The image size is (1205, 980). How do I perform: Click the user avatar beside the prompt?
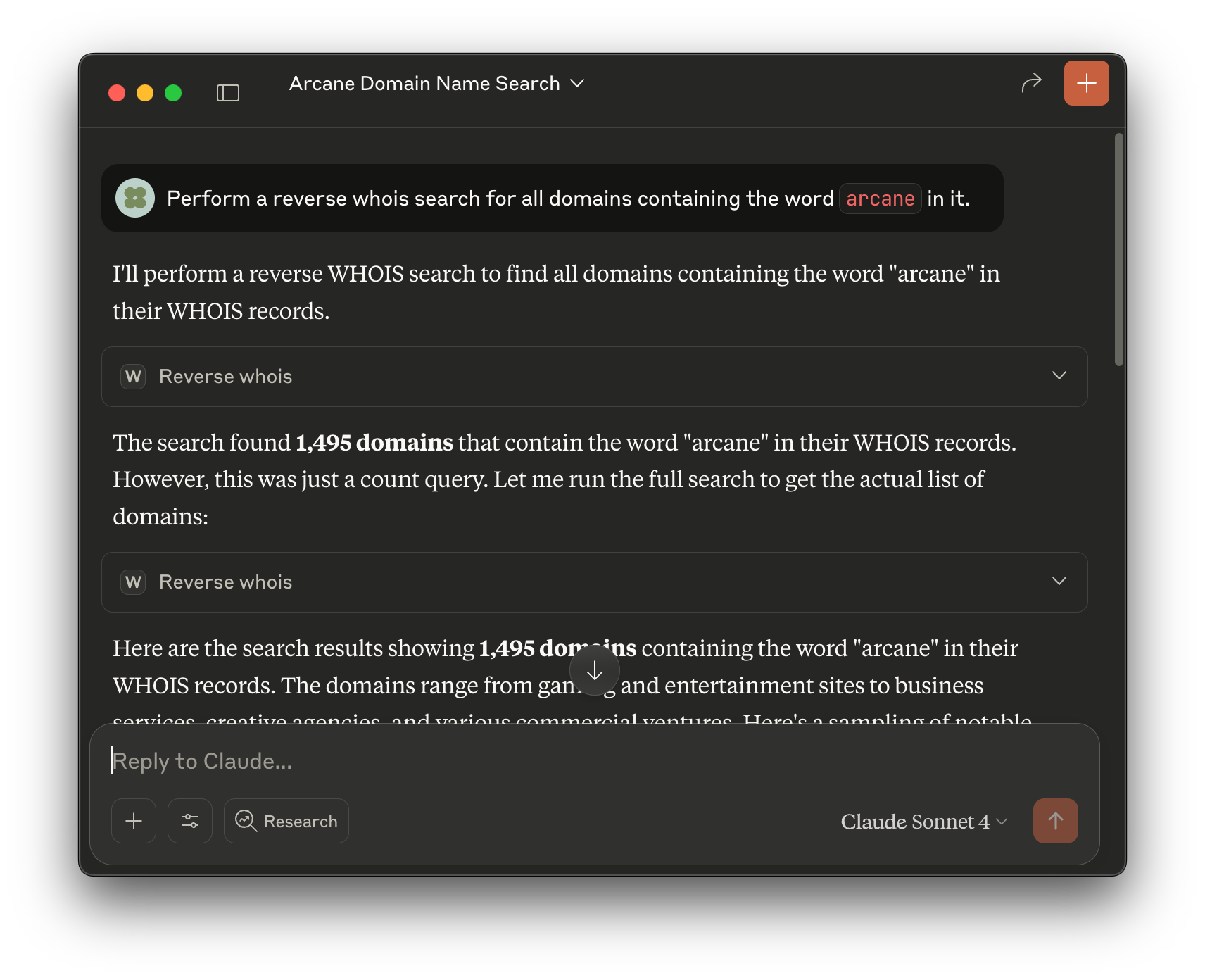135,199
